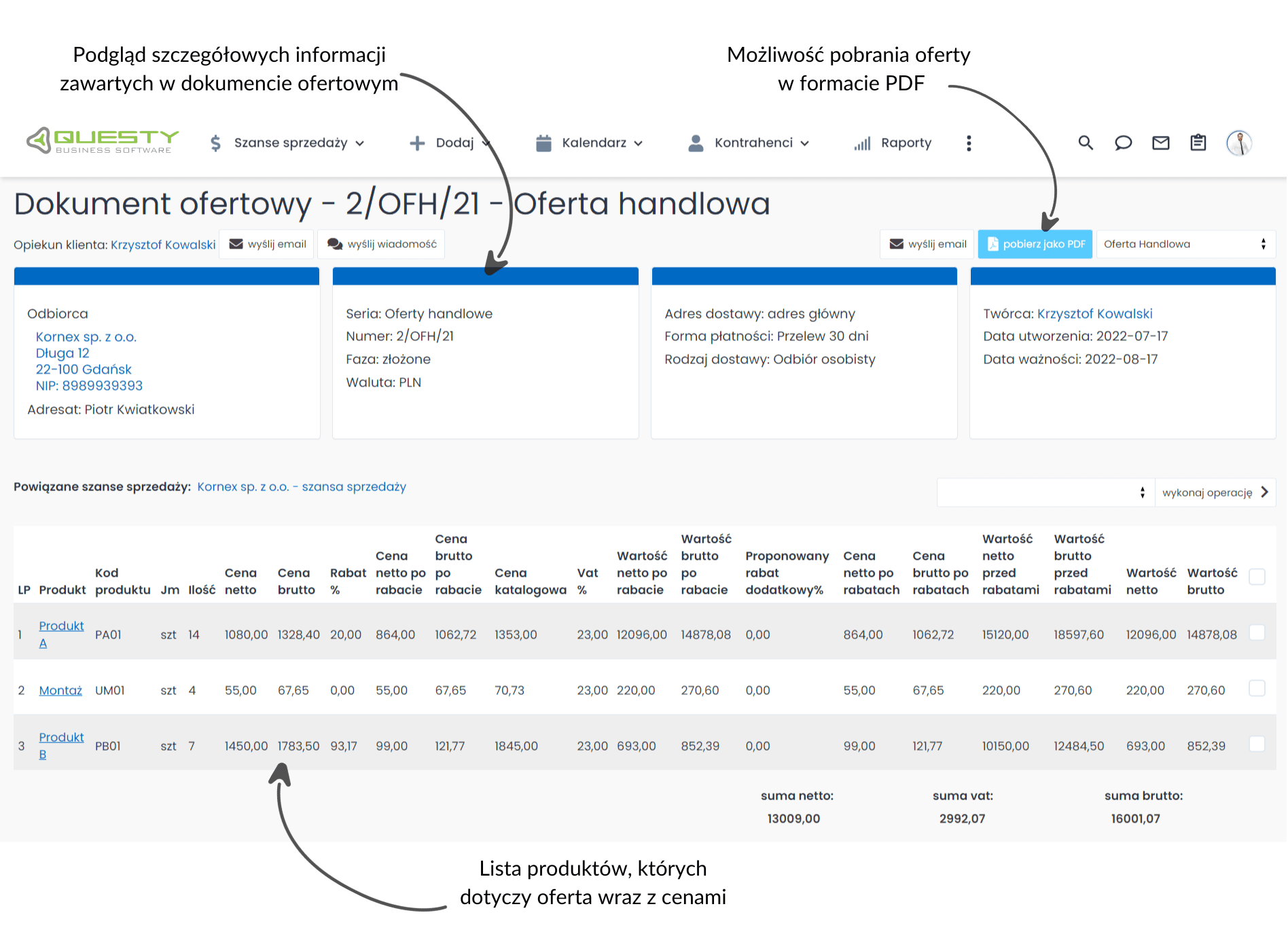The image size is (1288, 951).
Task: Click the speech bubbles icon on wyślij wiadomość
Action: point(335,244)
